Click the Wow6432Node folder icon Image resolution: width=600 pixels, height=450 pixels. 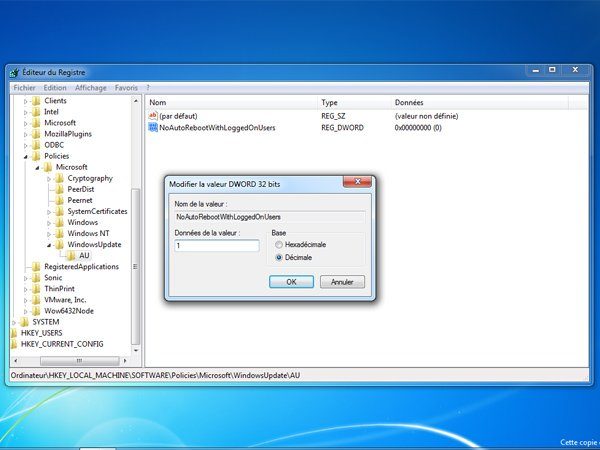[36, 311]
